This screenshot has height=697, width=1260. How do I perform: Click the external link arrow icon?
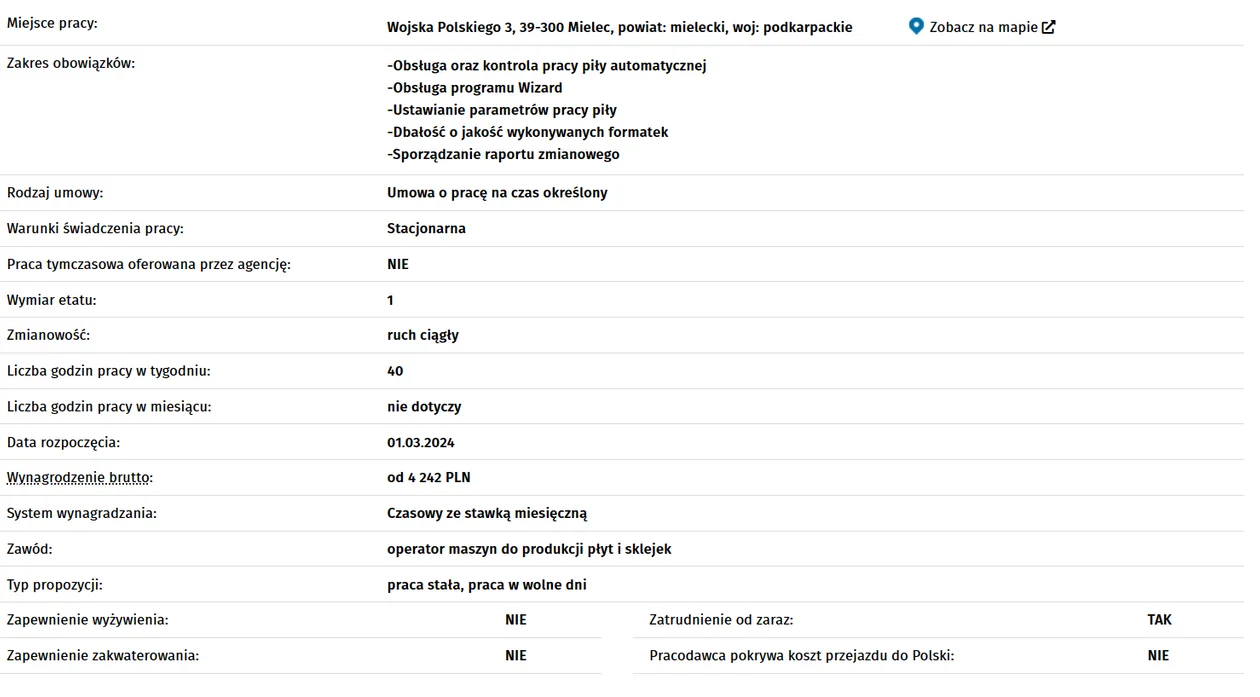(x=1048, y=27)
